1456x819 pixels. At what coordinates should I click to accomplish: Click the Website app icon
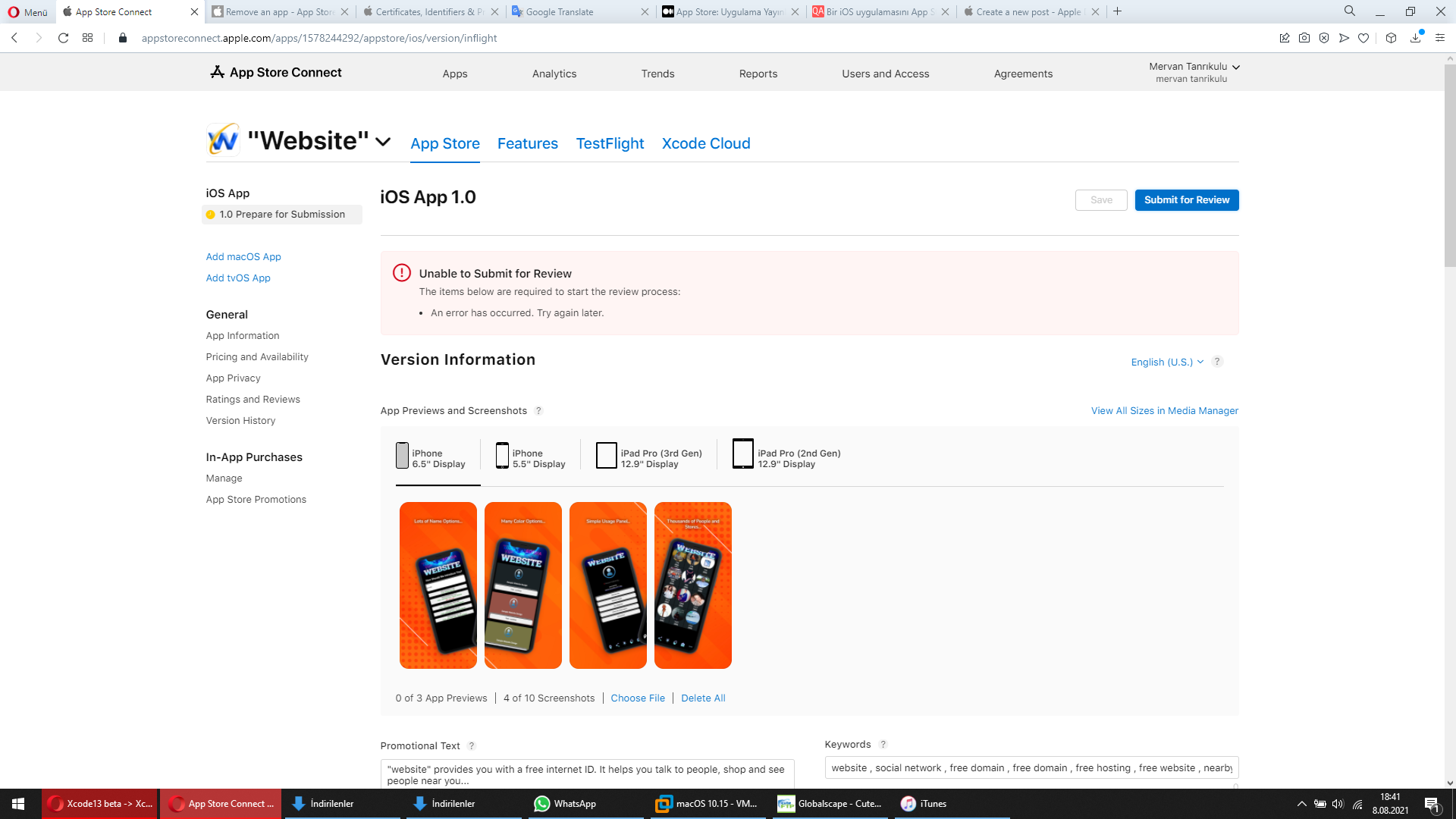click(x=223, y=140)
